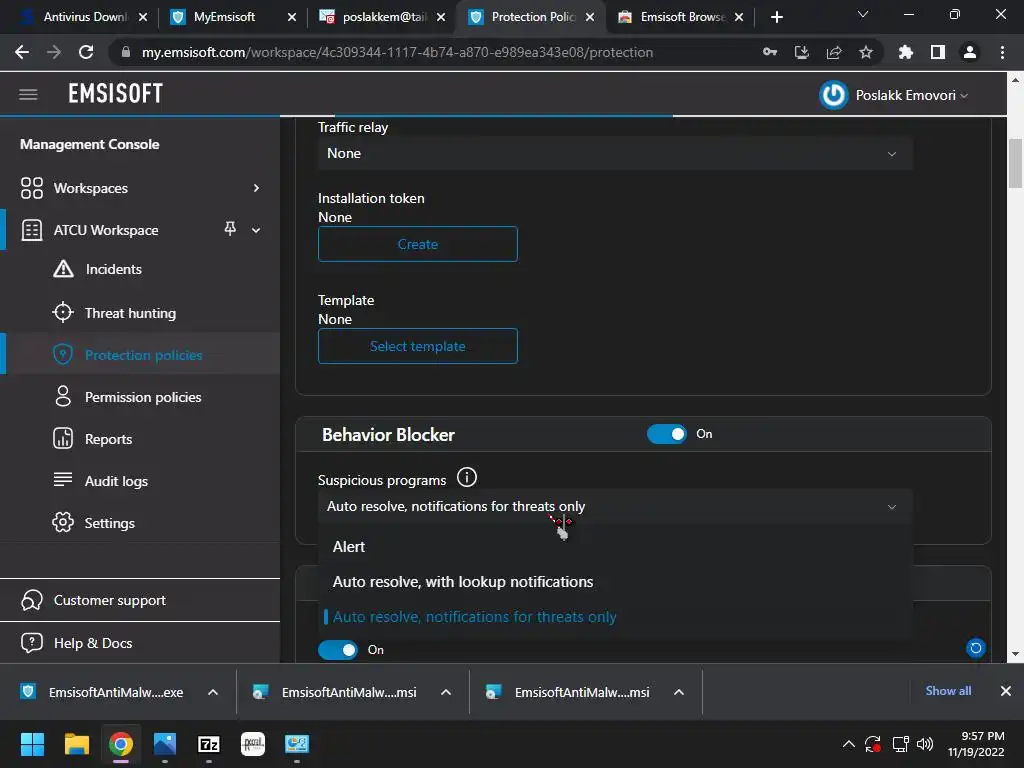Screen dimensions: 1024x768
Task: Click the Workspaces grid icon
Action: (32, 188)
